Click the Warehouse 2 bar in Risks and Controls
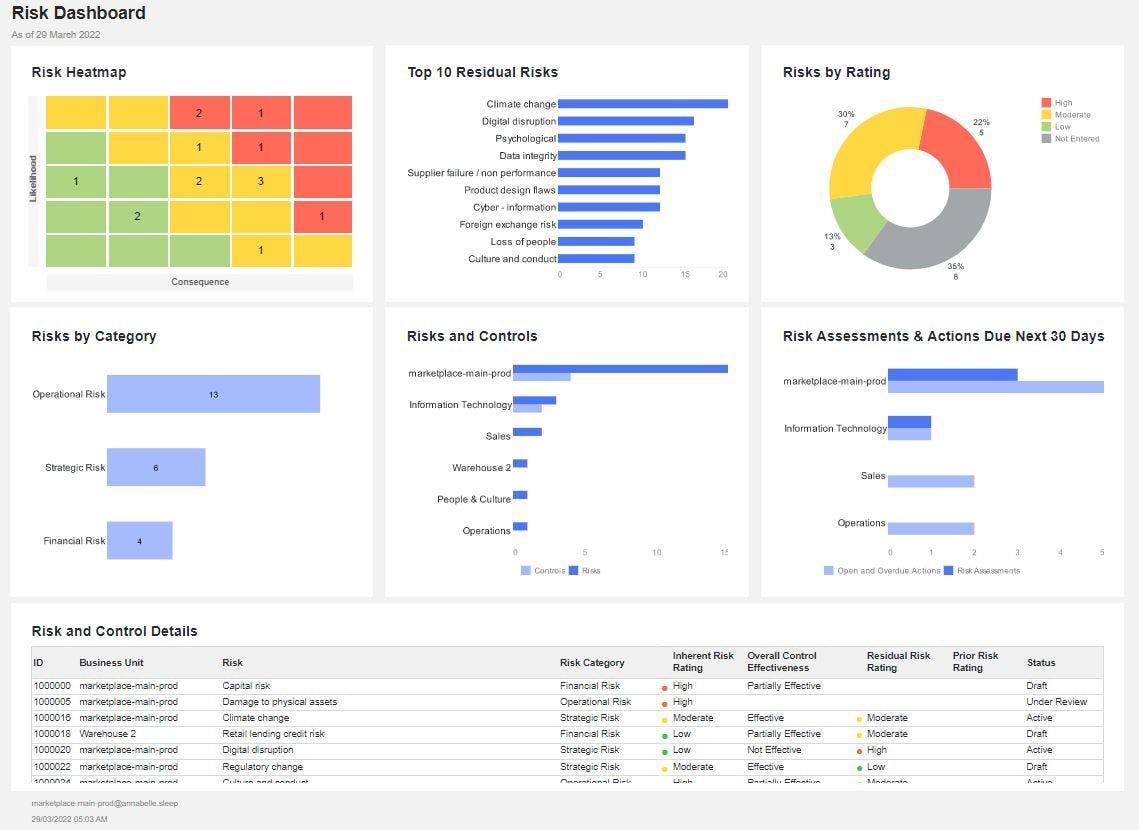 point(520,463)
